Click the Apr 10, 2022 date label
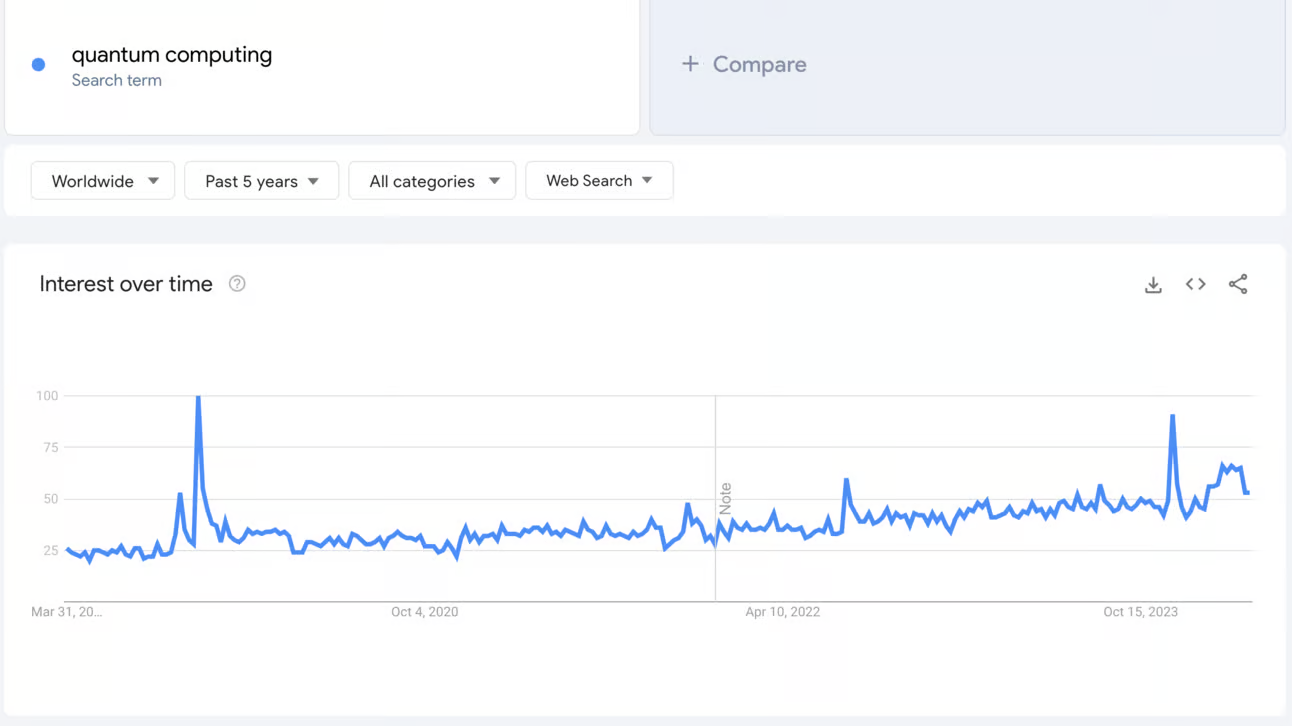 click(x=783, y=611)
